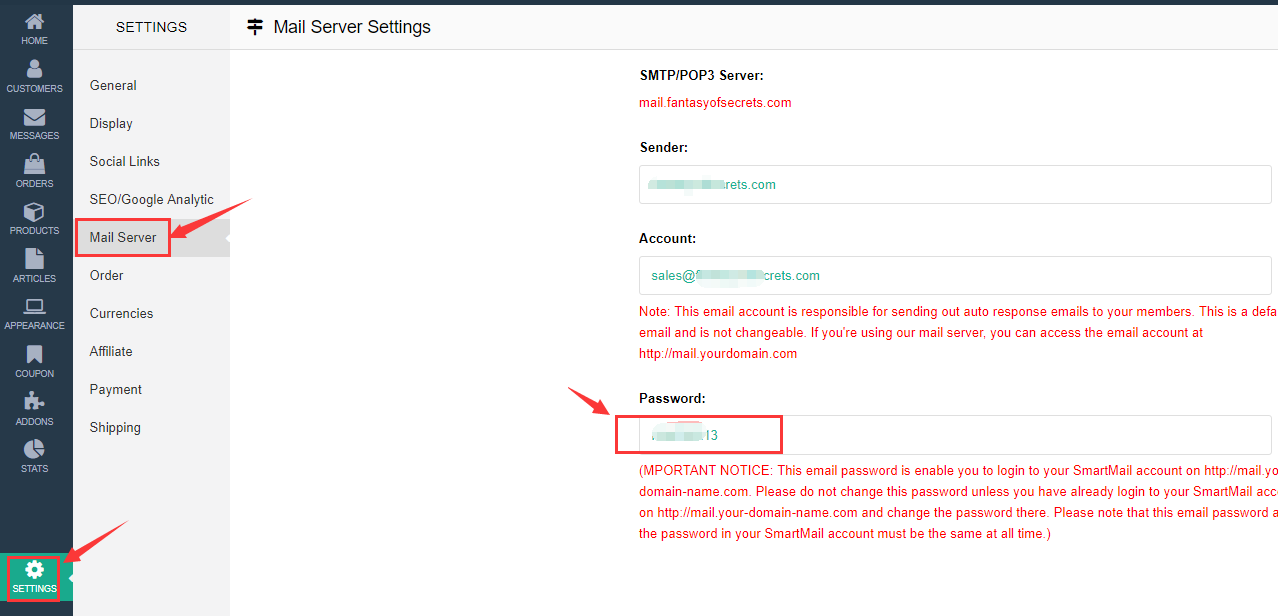Open Addons puzzle piece icon
1278x616 pixels.
(x=34, y=402)
